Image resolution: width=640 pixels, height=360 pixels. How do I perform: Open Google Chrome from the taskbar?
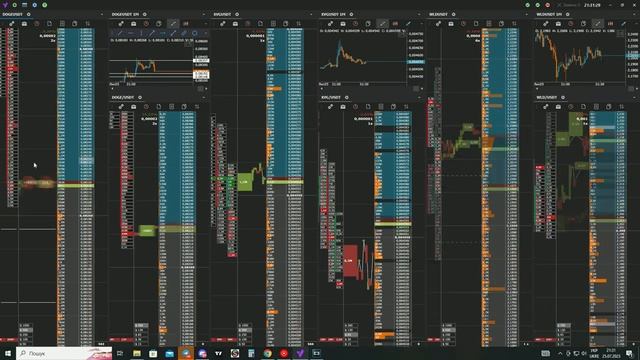click(267, 353)
